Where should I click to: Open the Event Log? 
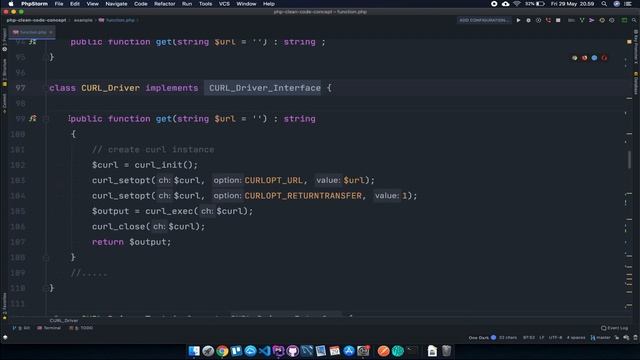(615, 328)
